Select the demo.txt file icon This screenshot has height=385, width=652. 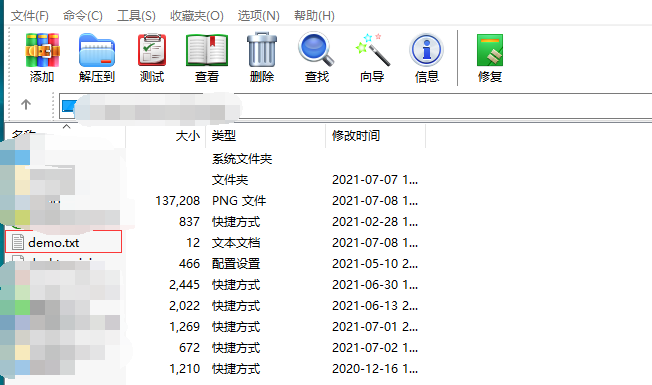[x=18, y=242]
